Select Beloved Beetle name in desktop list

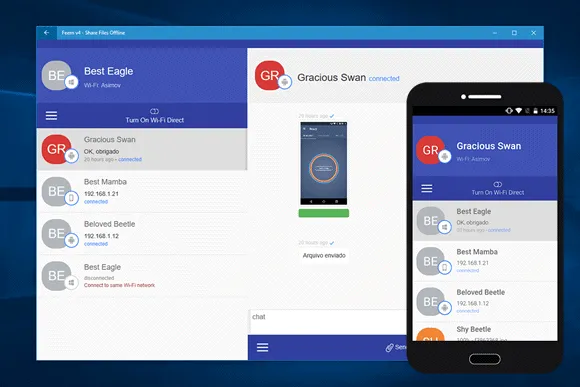tap(109, 224)
